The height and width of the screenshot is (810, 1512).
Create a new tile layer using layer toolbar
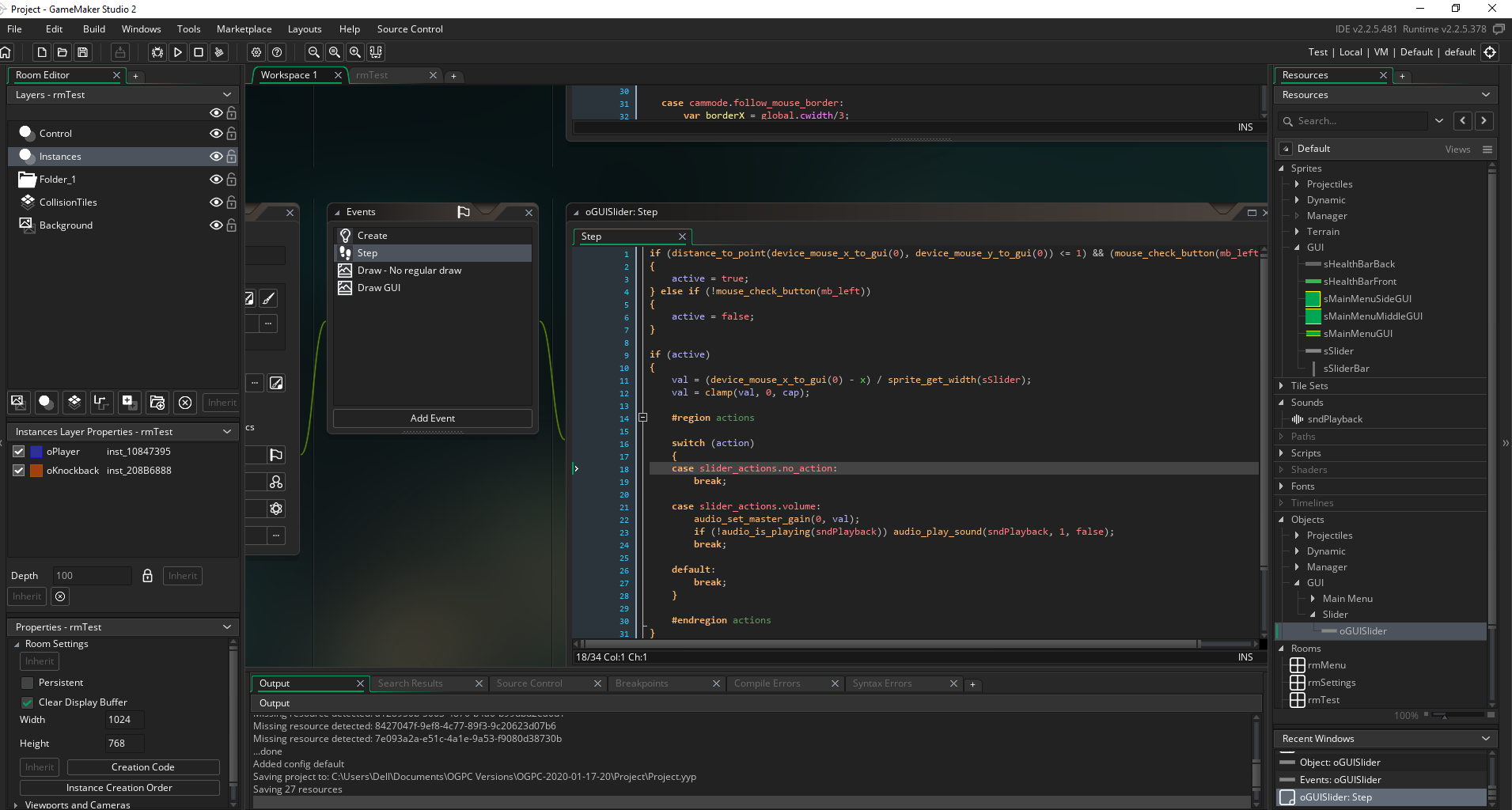[x=74, y=402]
